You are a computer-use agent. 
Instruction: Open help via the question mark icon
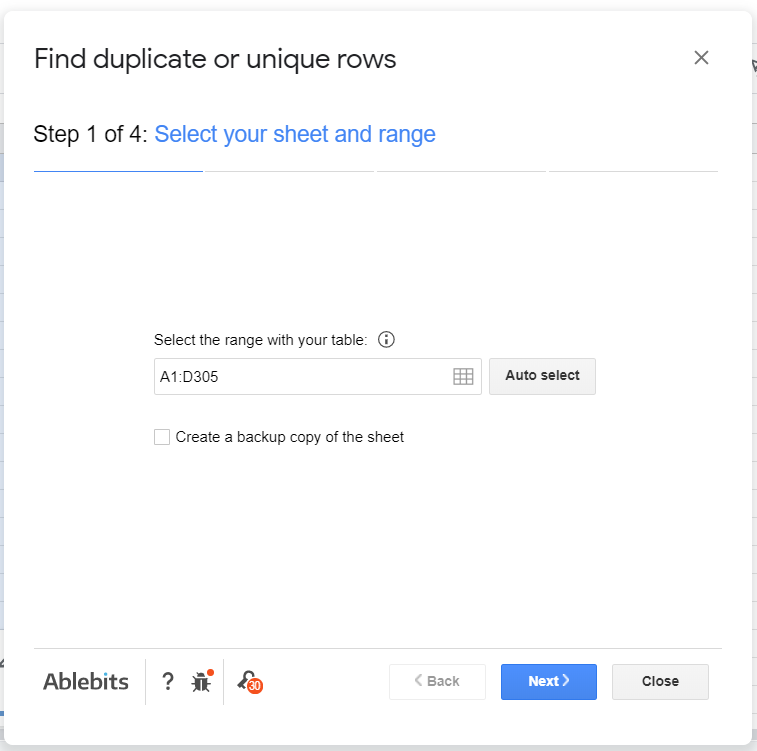pyautogui.click(x=168, y=682)
